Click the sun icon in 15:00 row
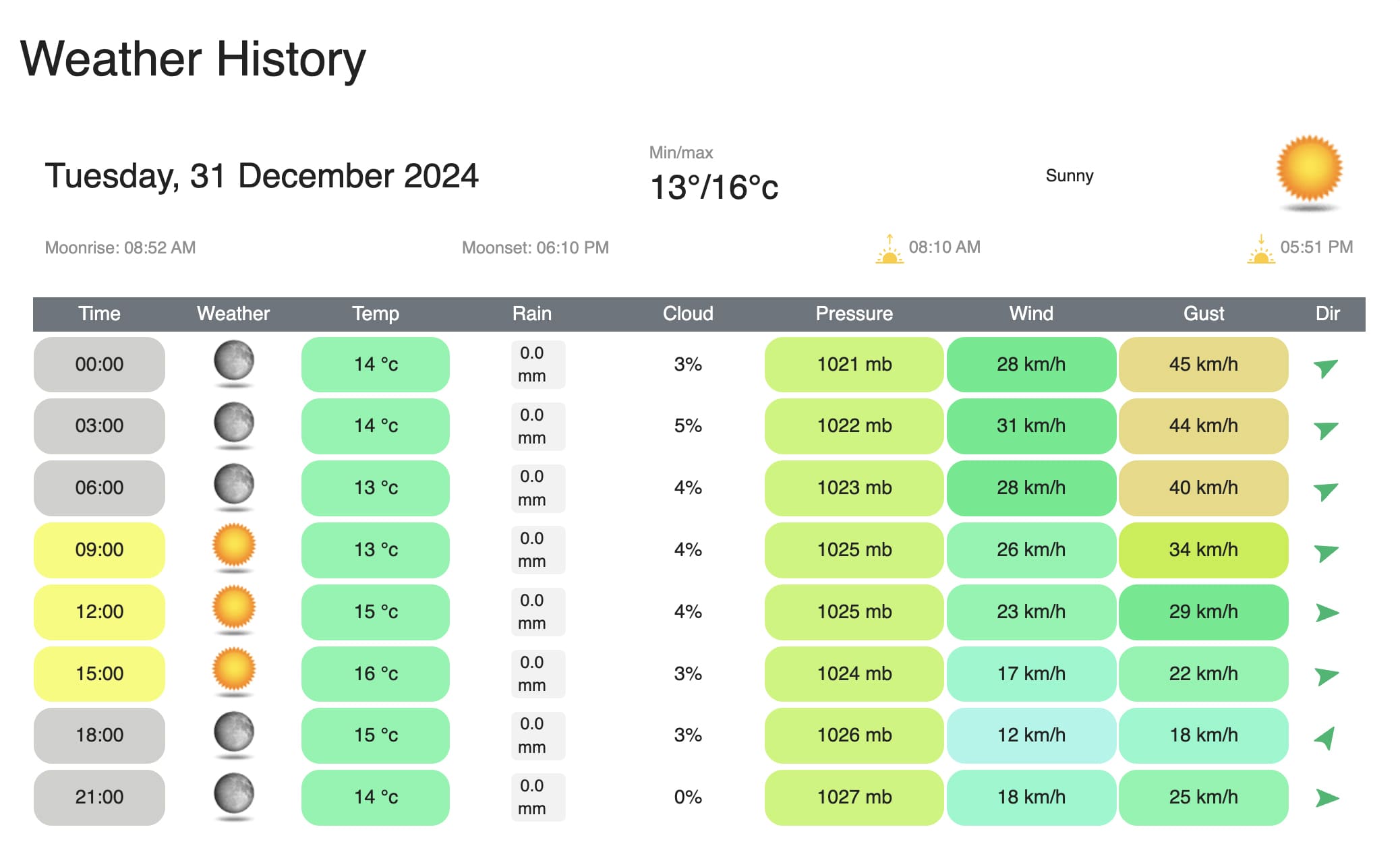Image resolution: width=1400 pixels, height=850 pixels. pos(234,669)
